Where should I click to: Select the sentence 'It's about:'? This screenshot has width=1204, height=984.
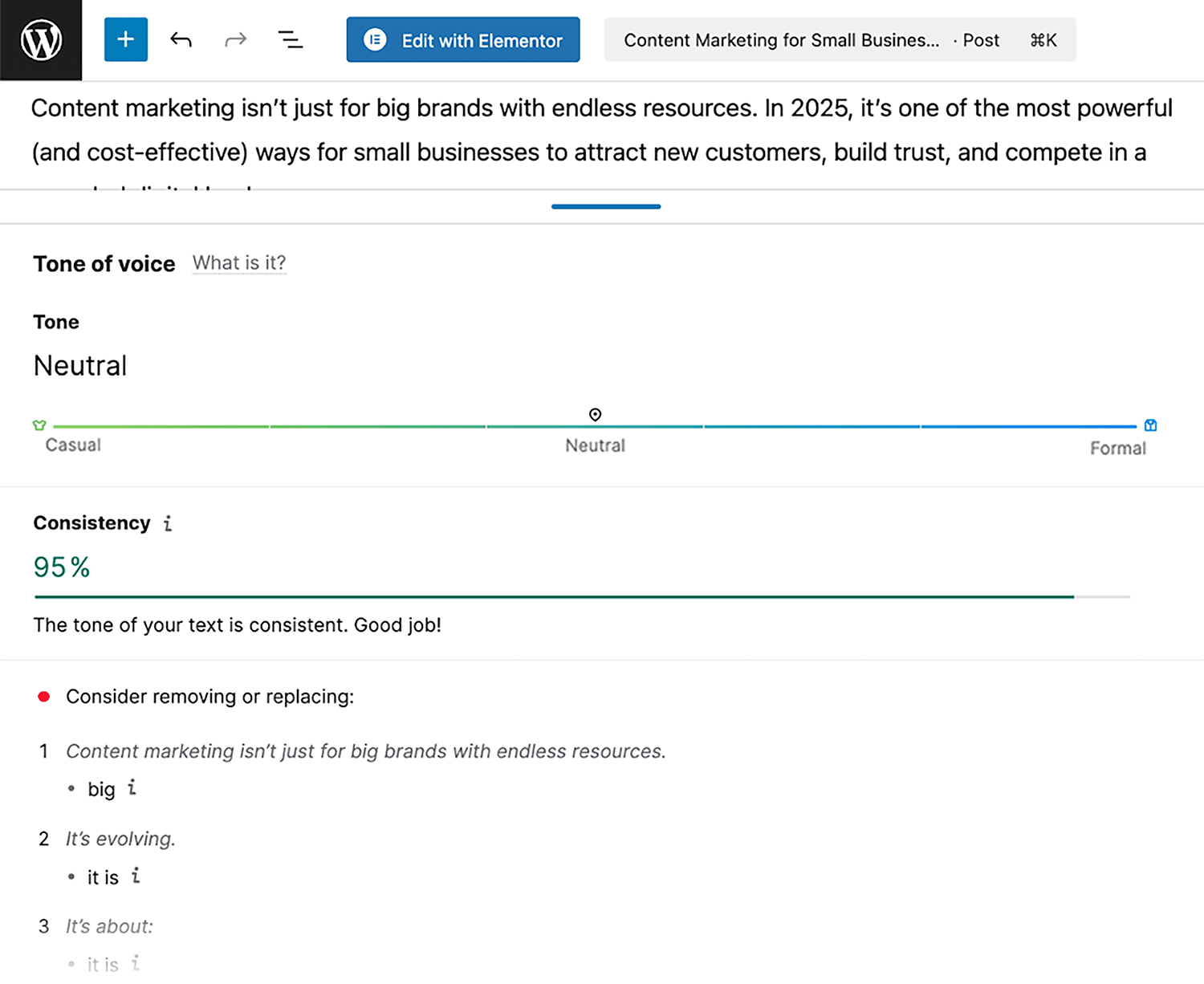[109, 926]
